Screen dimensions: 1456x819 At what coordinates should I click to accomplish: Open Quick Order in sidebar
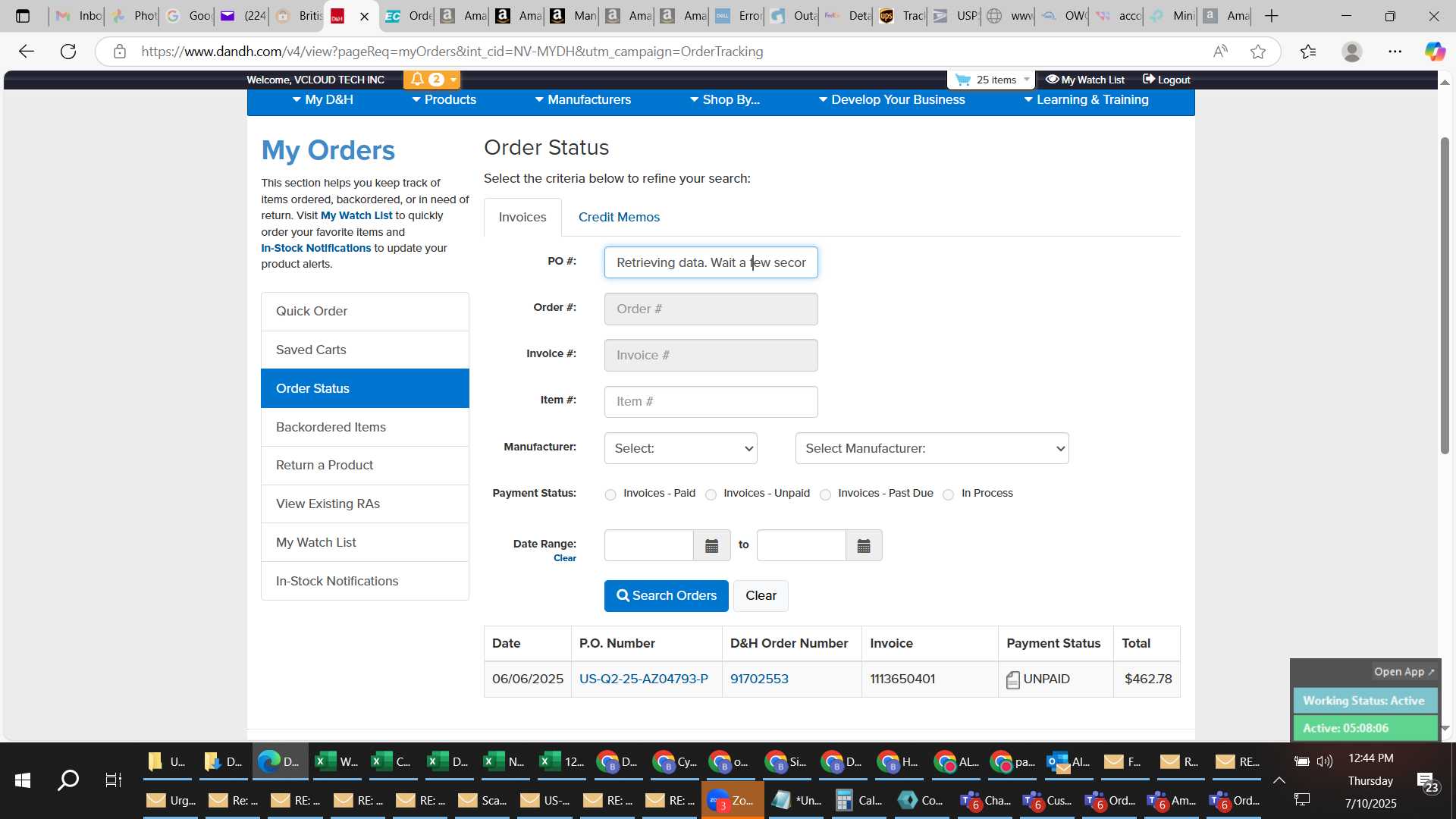coord(365,311)
